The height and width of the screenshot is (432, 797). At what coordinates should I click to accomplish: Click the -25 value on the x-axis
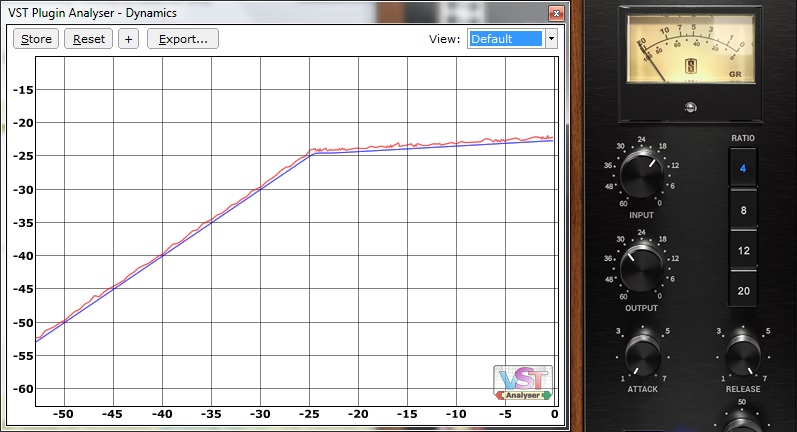[309, 414]
